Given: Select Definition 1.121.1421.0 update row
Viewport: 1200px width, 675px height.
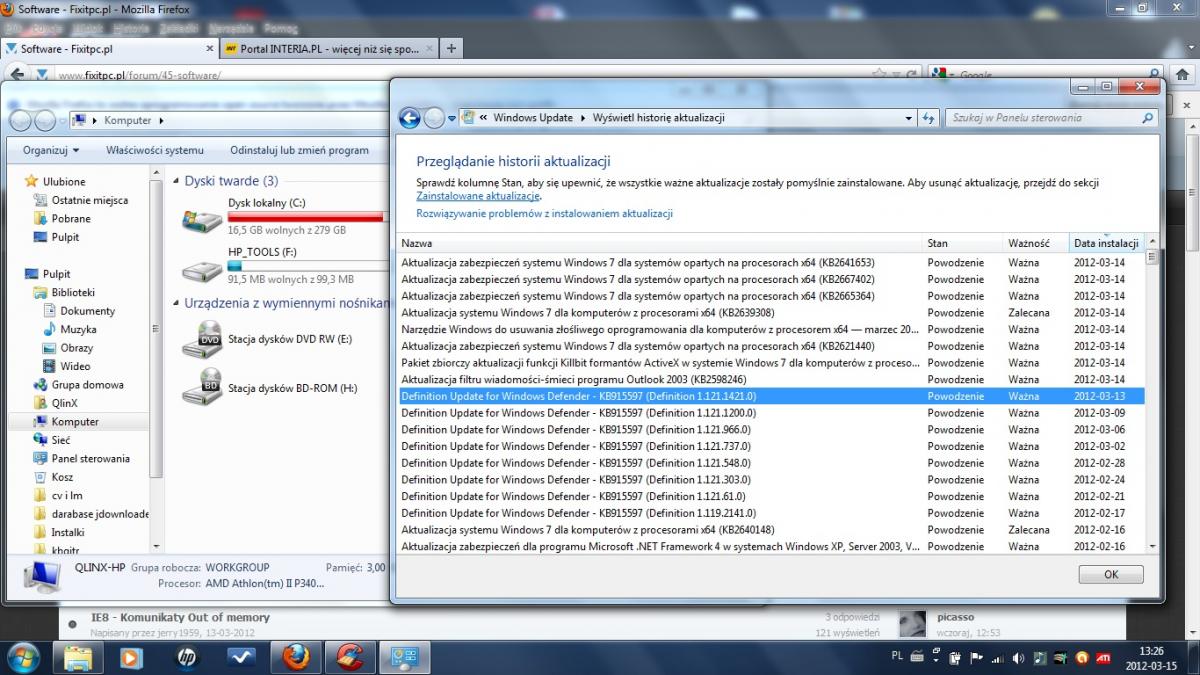Looking at the screenshot, I should click(x=771, y=396).
